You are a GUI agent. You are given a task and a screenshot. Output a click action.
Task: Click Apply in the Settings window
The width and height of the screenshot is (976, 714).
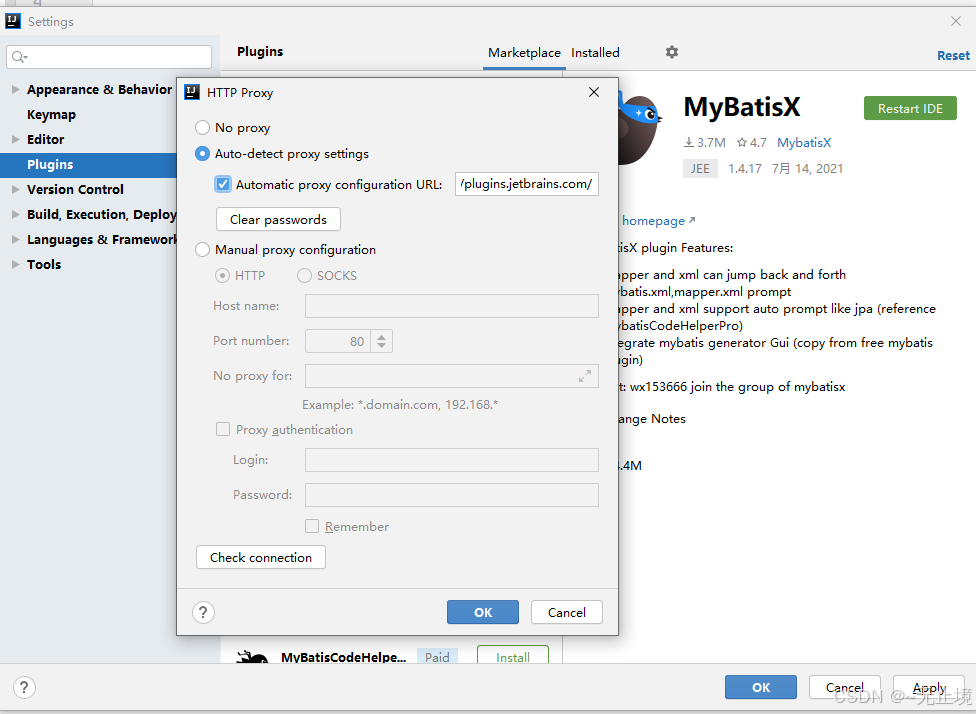[x=929, y=687]
